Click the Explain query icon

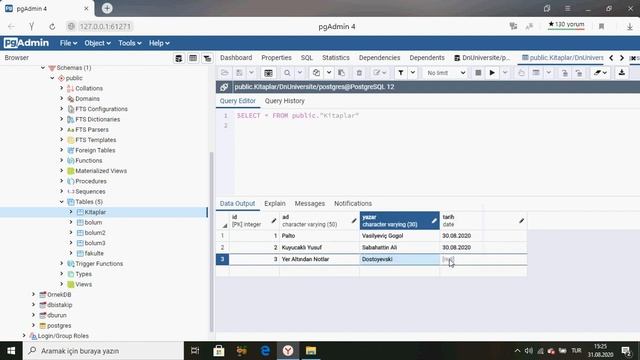[521, 73]
